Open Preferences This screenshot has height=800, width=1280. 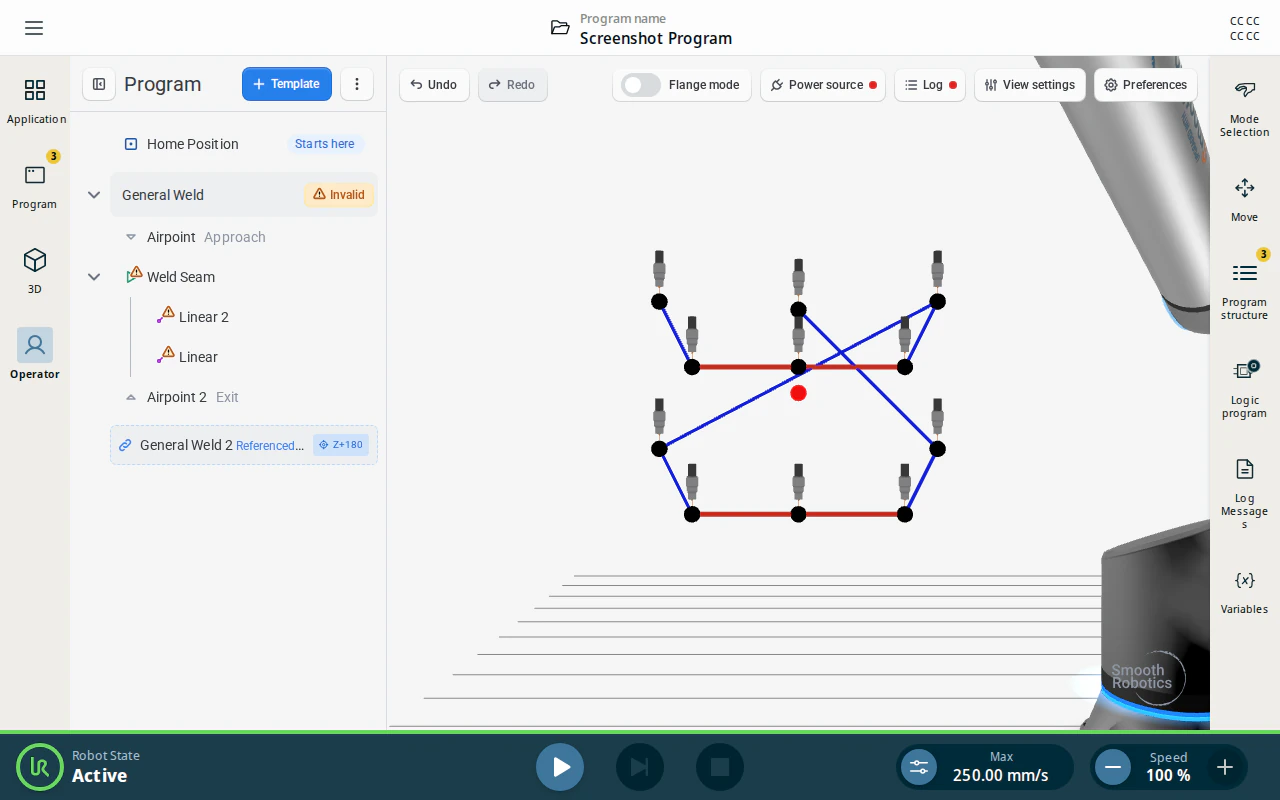(1146, 85)
